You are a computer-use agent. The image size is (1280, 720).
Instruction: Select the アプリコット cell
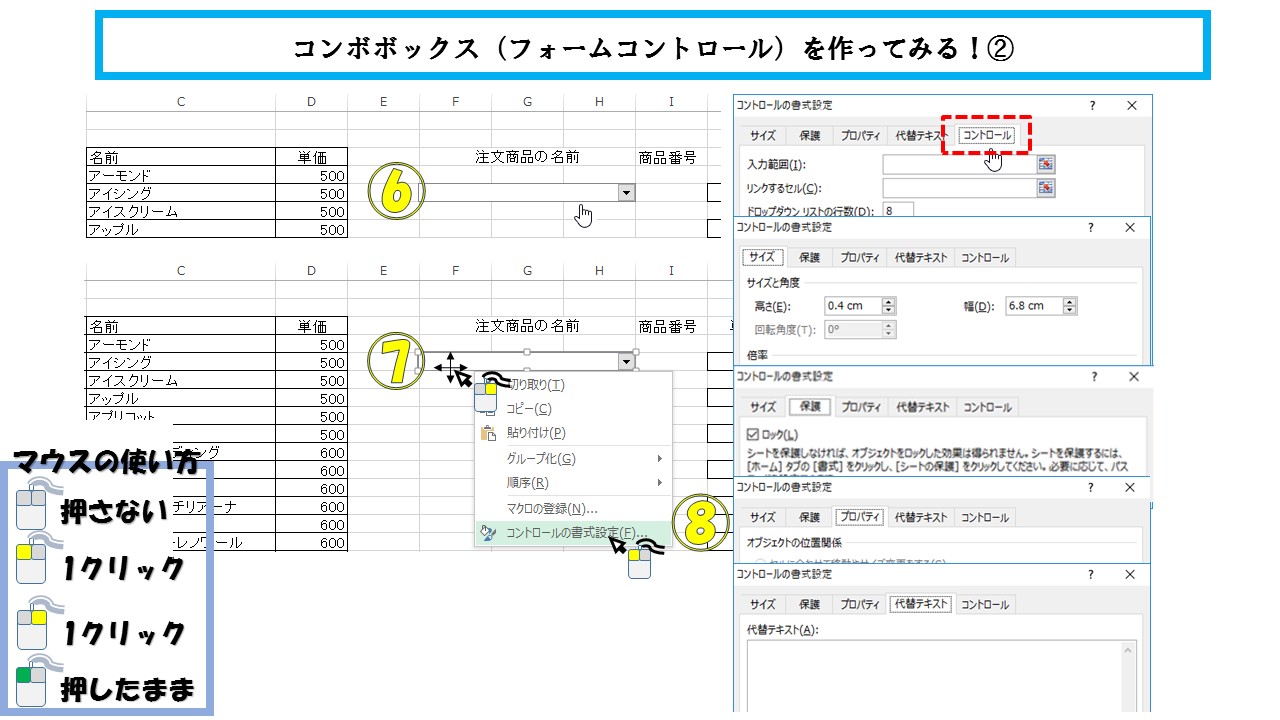[181, 417]
